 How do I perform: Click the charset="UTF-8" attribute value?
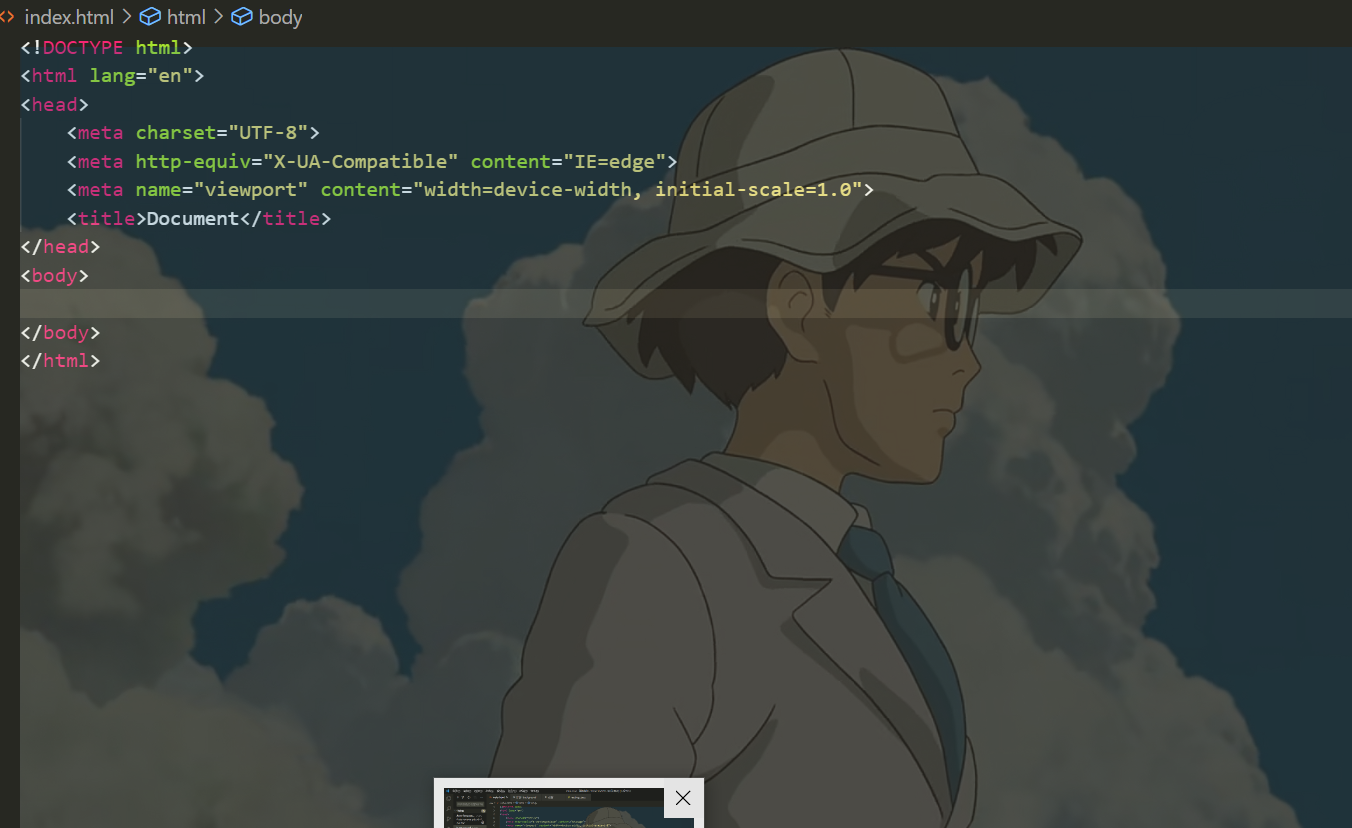pos(265,132)
